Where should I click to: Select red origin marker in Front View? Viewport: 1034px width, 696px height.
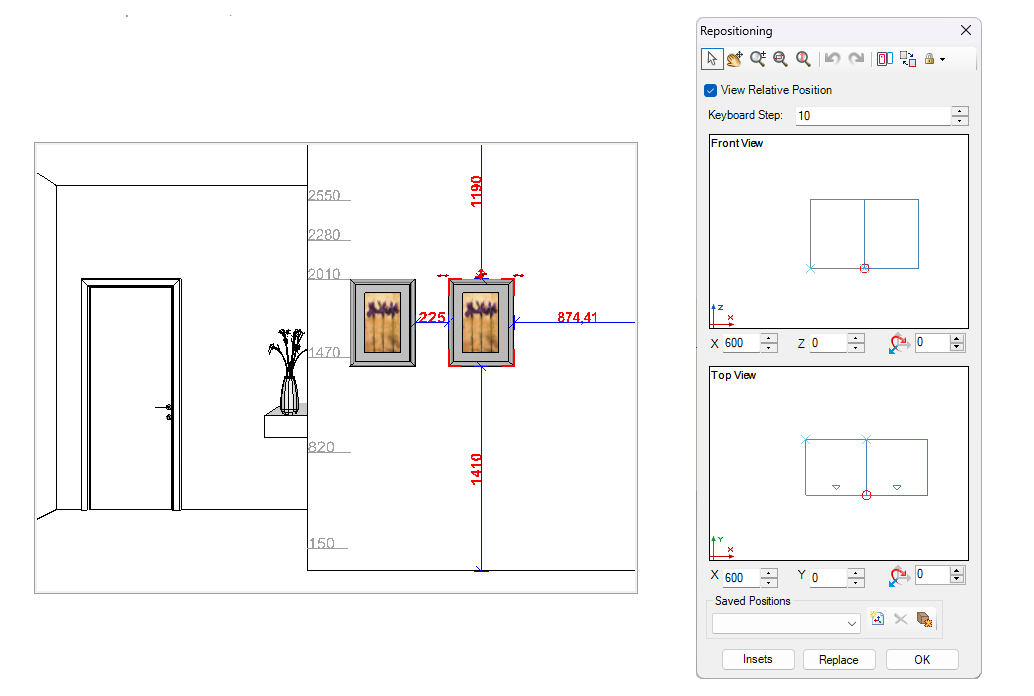coord(865,269)
